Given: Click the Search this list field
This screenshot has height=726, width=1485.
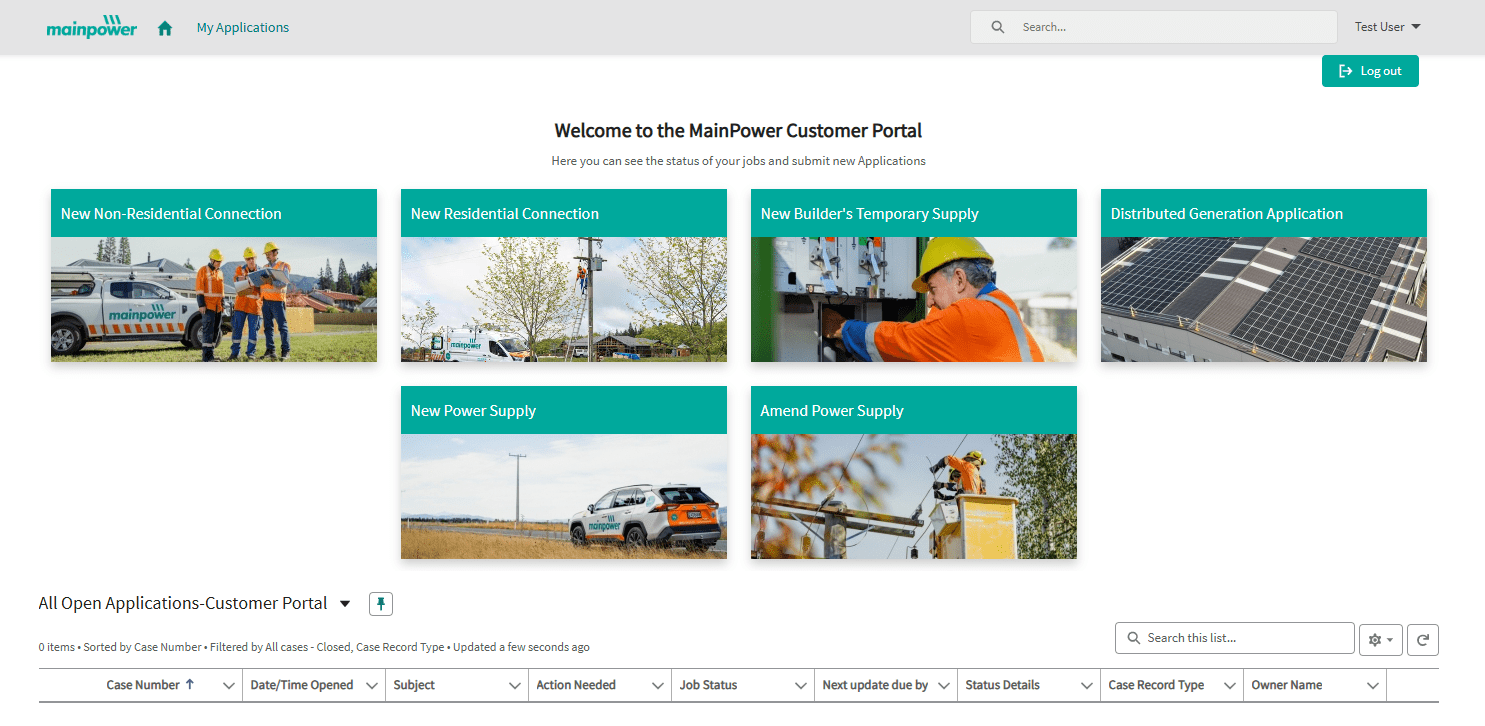Looking at the screenshot, I should [1235, 638].
